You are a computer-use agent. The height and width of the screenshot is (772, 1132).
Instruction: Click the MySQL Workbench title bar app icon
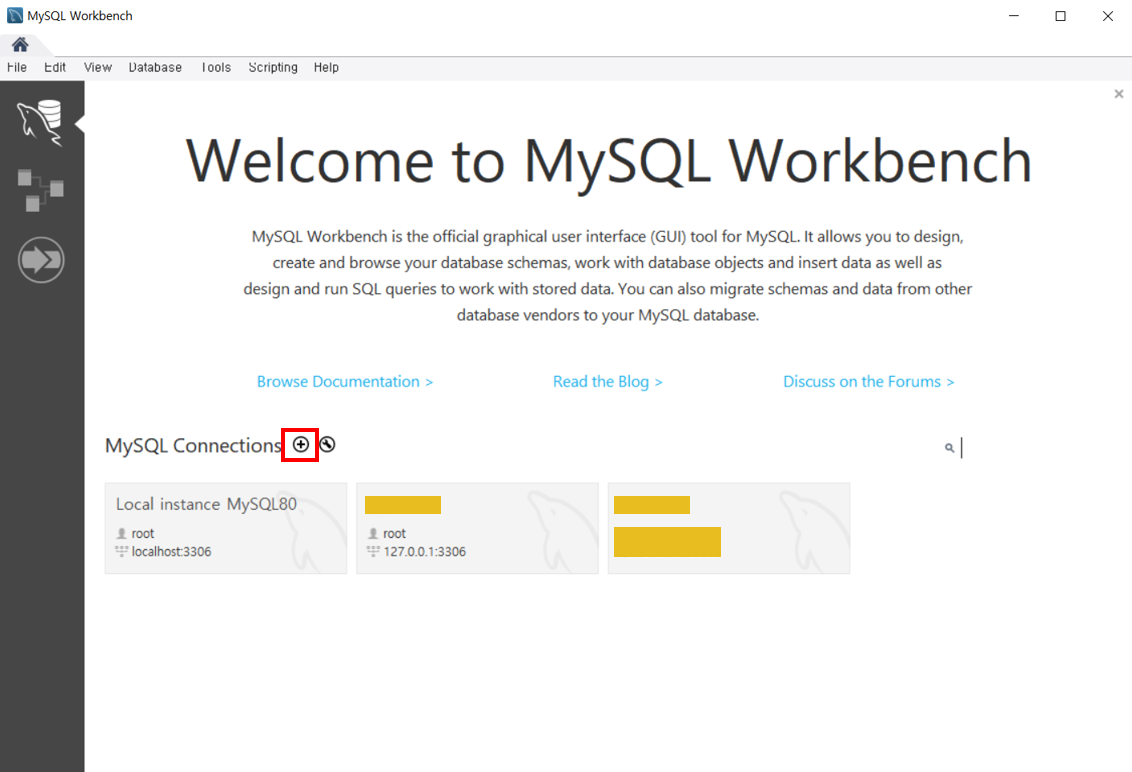coord(14,15)
